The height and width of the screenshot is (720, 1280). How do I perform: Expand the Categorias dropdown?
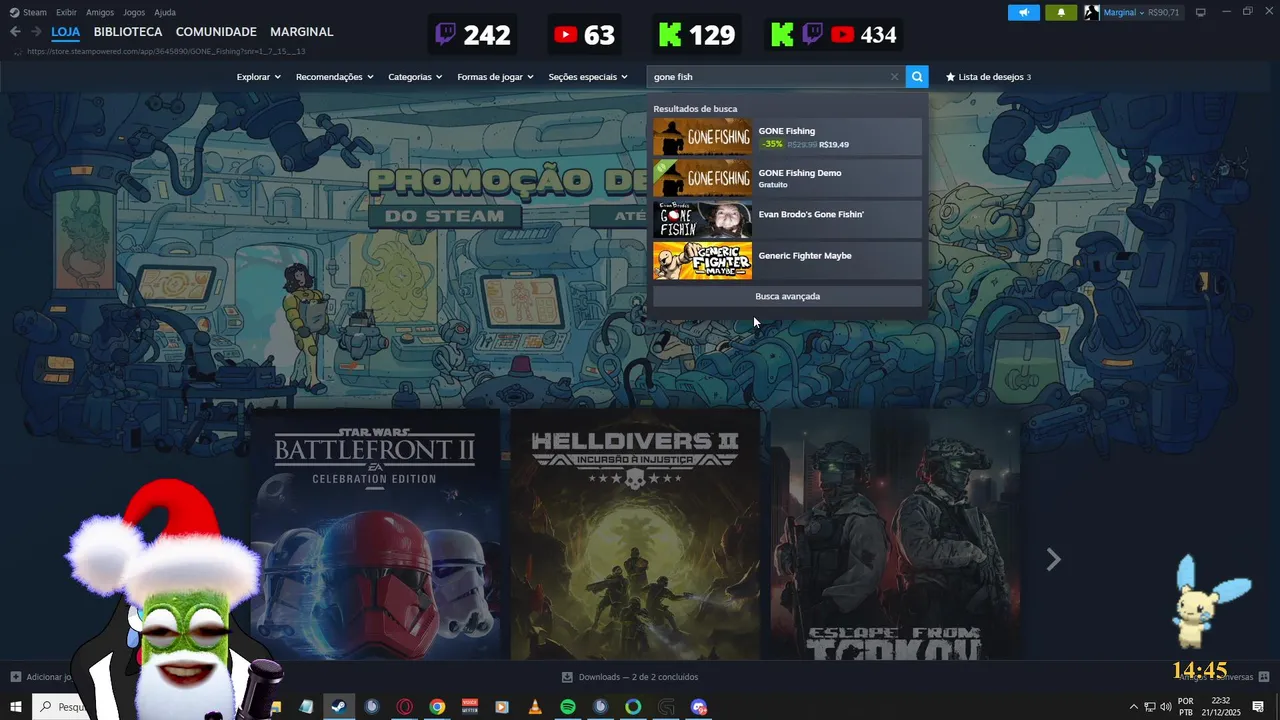click(x=415, y=77)
